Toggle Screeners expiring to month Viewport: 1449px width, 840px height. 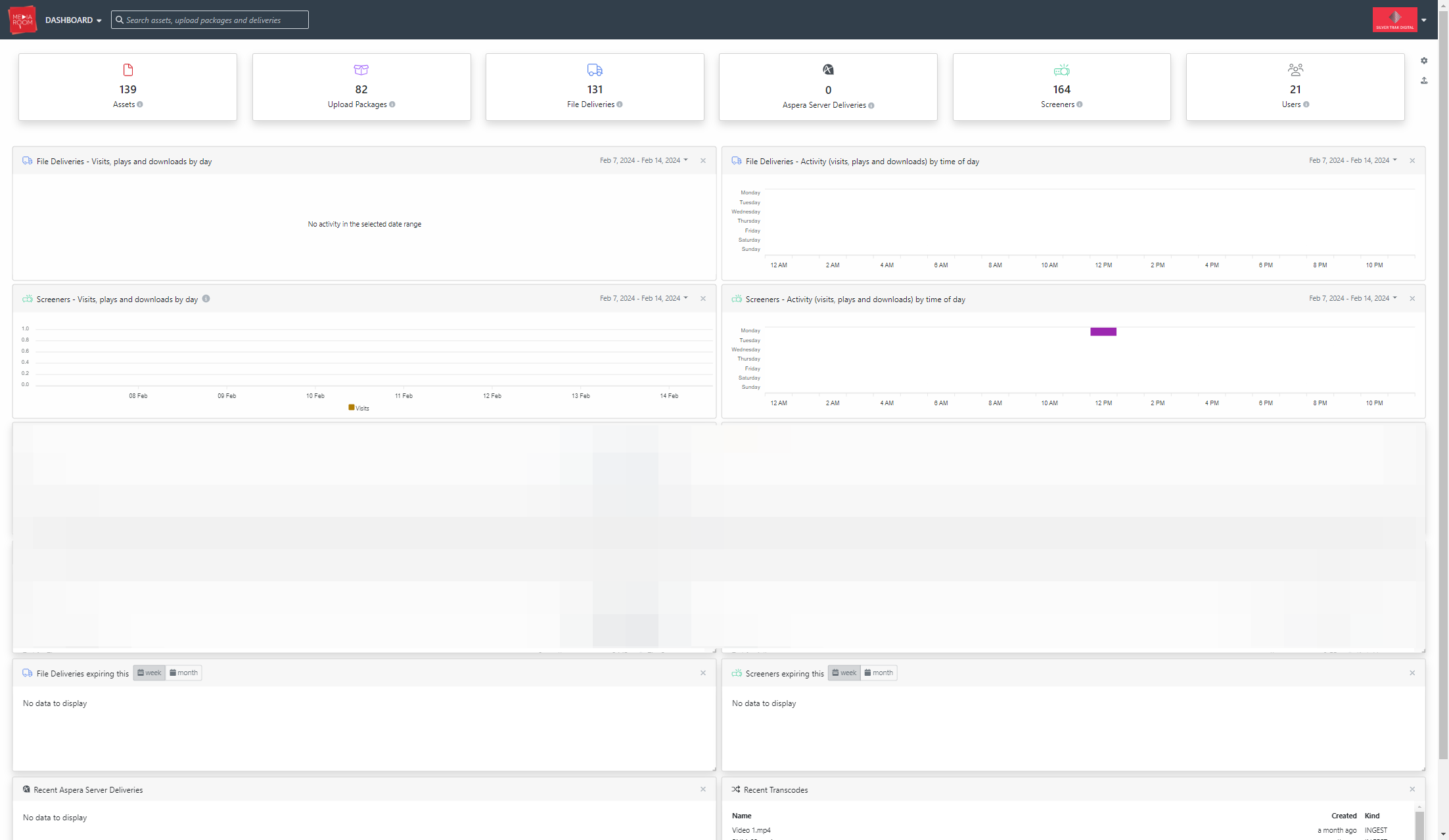click(879, 673)
